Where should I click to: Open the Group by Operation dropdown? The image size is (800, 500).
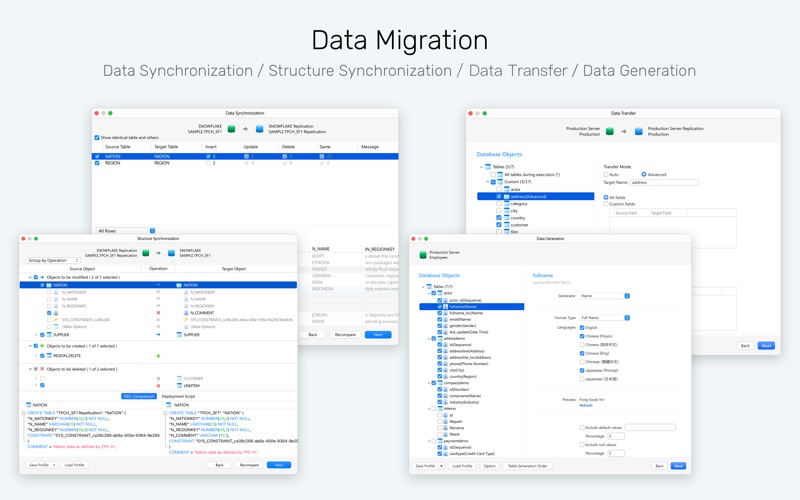pyautogui.click(x=53, y=260)
